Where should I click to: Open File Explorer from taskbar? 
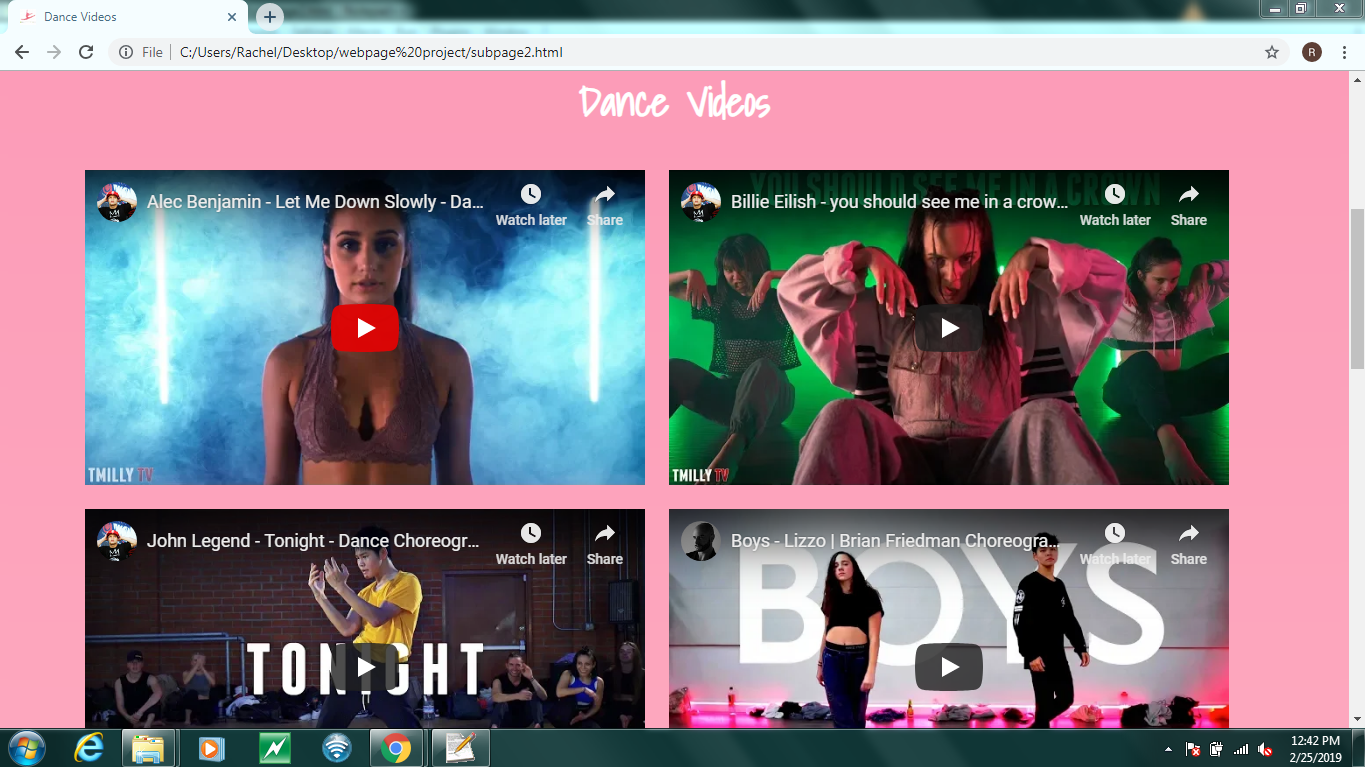[149, 748]
